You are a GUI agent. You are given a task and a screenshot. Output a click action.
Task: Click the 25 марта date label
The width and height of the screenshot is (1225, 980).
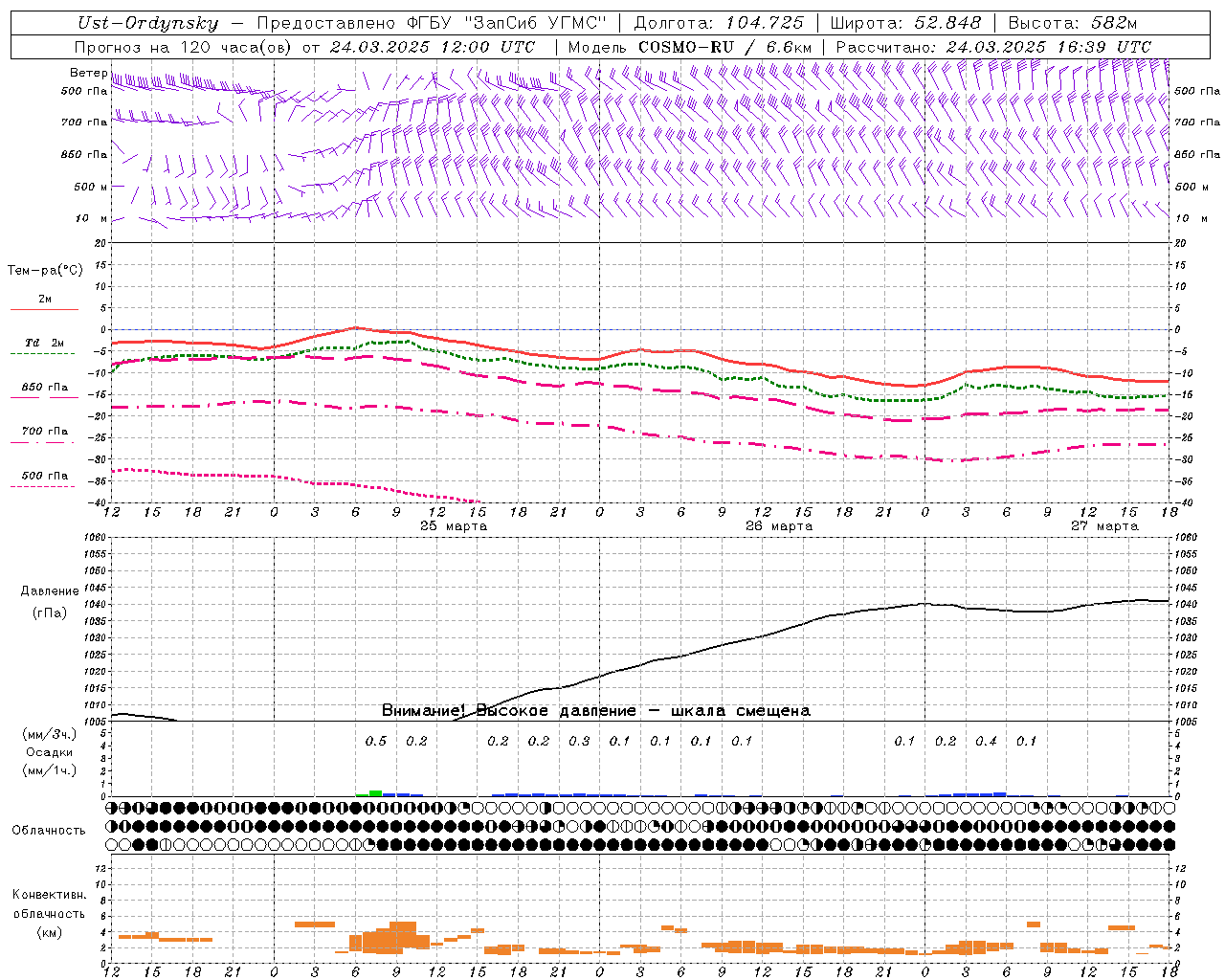[x=454, y=526]
